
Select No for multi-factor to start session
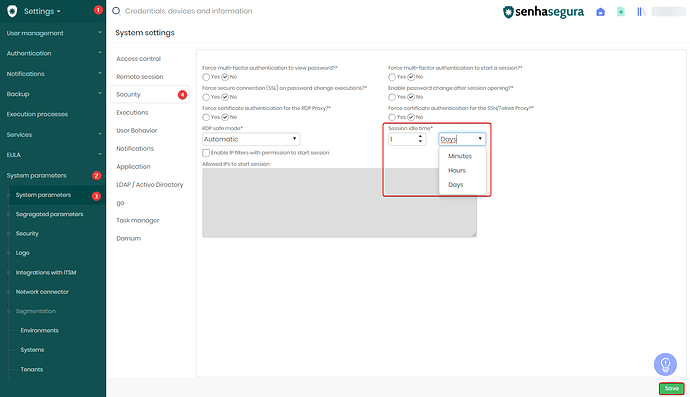pos(411,77)
